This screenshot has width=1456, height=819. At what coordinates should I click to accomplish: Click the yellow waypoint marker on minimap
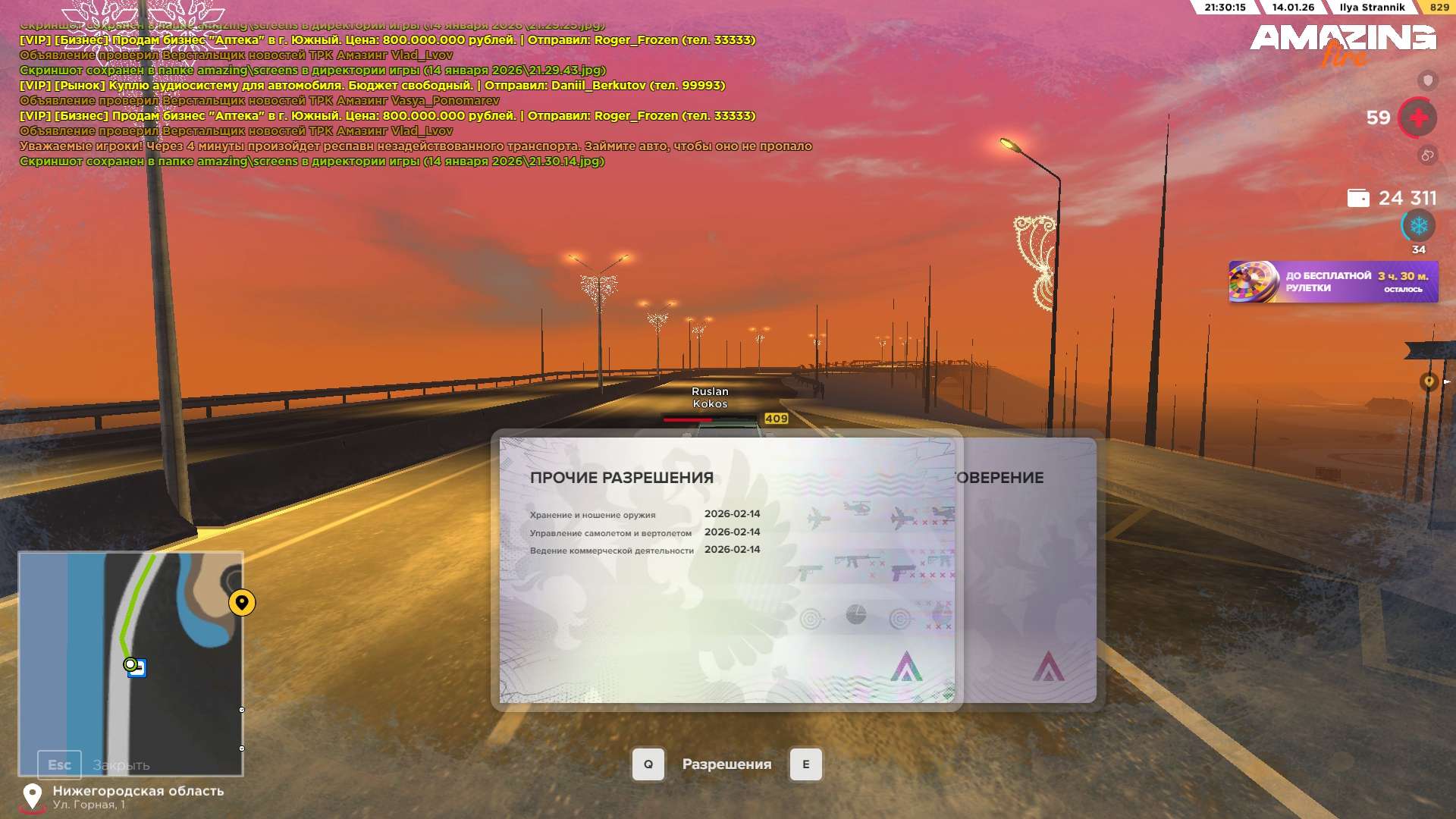(242, 603)
